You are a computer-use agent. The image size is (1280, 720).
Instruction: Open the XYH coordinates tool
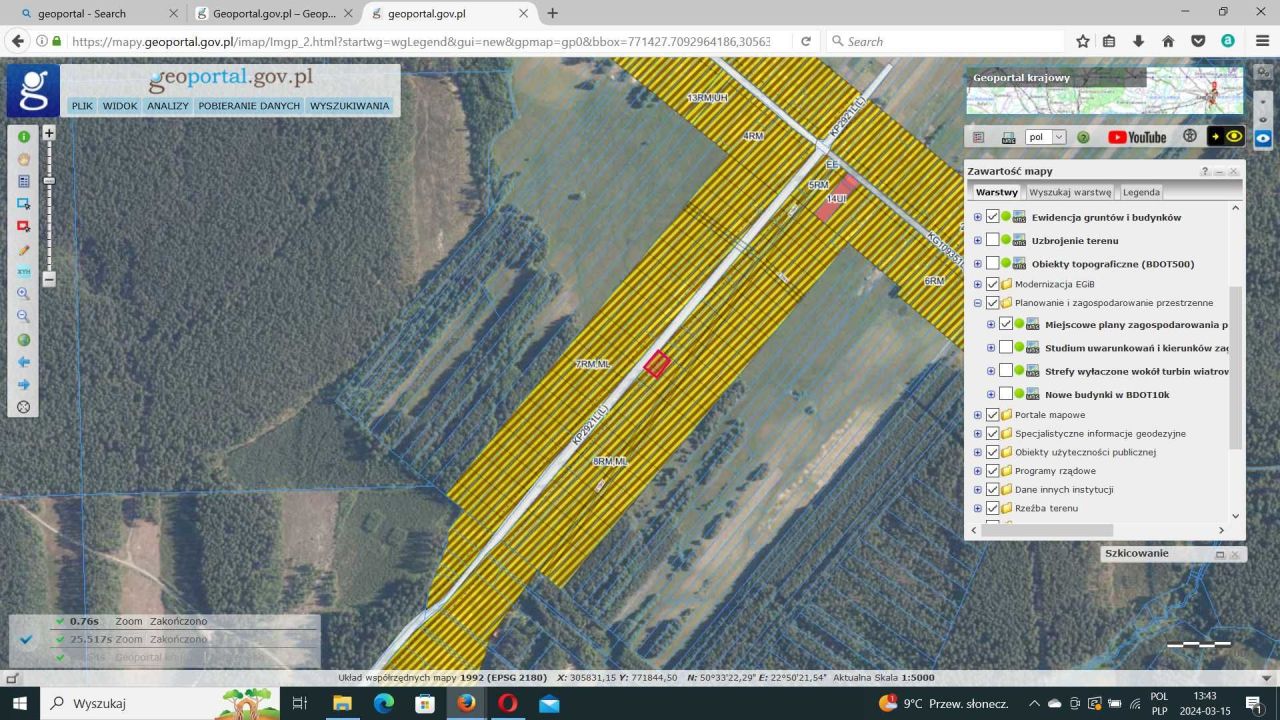[x=23, y=272]
